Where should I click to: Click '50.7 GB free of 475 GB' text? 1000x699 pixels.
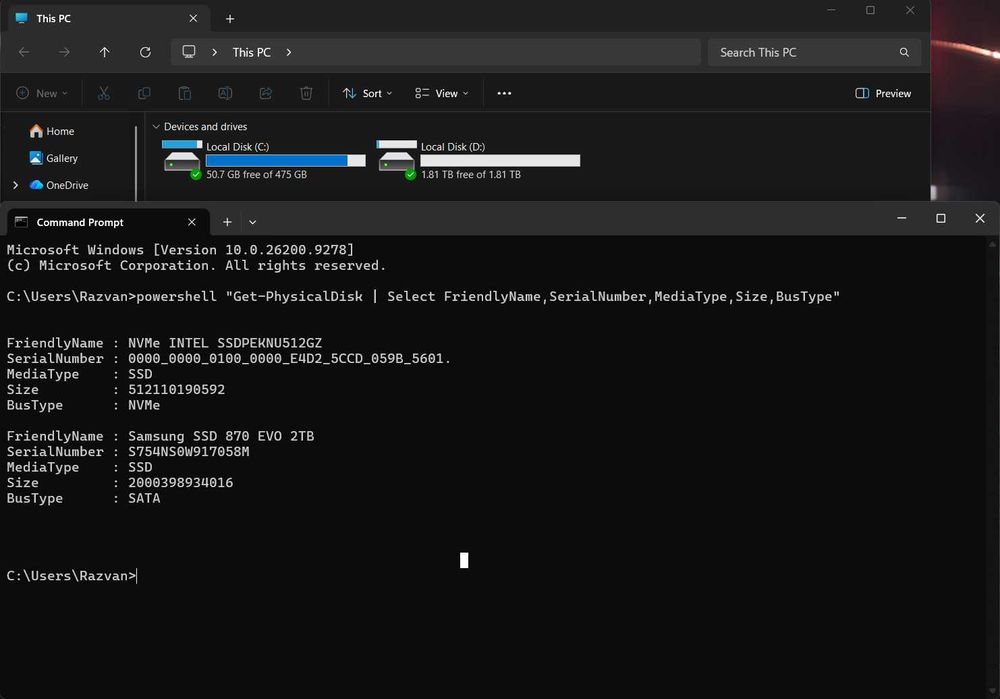[256, 174]
